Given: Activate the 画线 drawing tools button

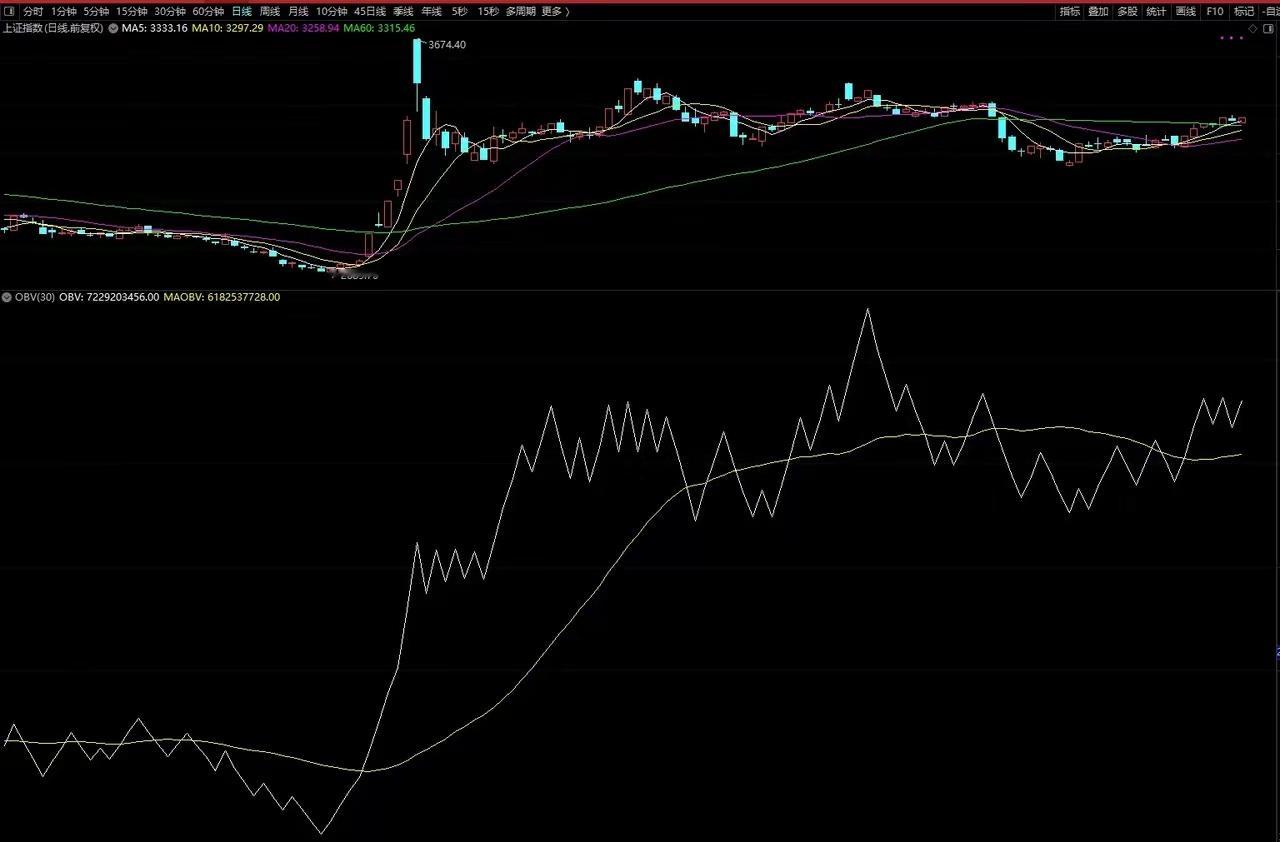Looking at the screenshot, I should (x=1186, y=11).
